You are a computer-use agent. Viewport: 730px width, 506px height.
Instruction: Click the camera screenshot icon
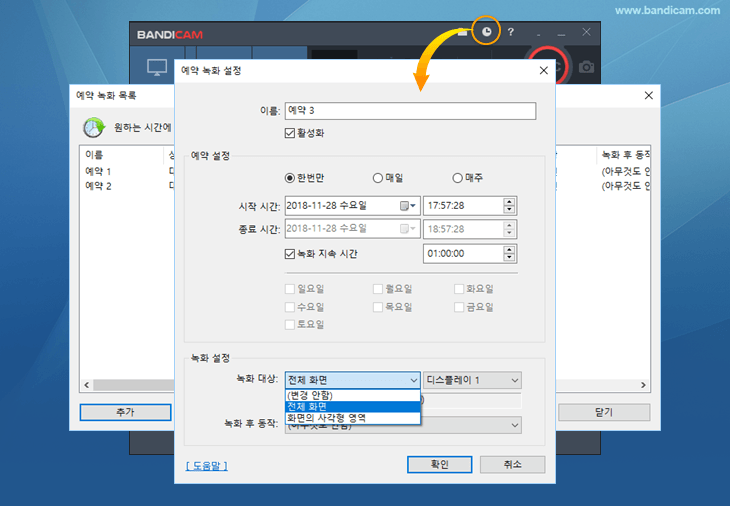click(x=587, y=67)
